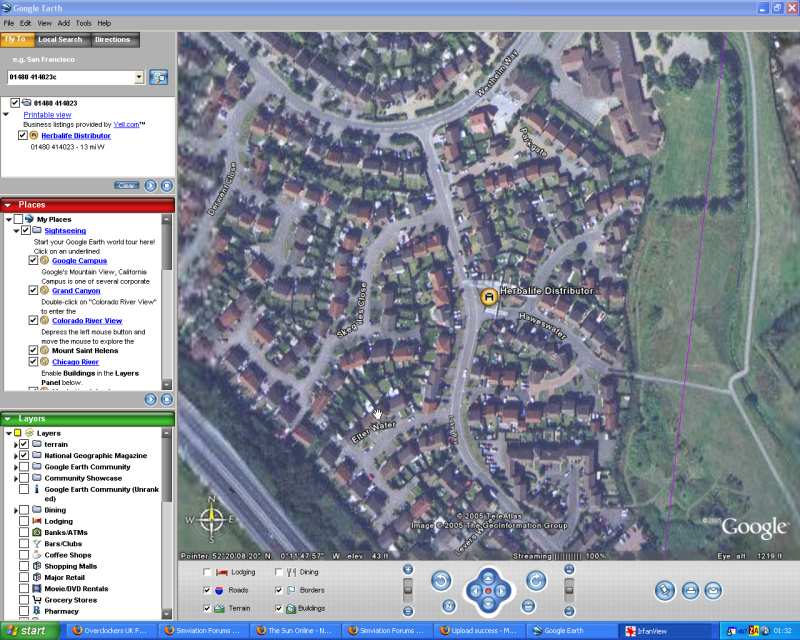The image size is (800, 640).
Task: Expand the Google Earth Community folder
Action: [x=16, y=467]
